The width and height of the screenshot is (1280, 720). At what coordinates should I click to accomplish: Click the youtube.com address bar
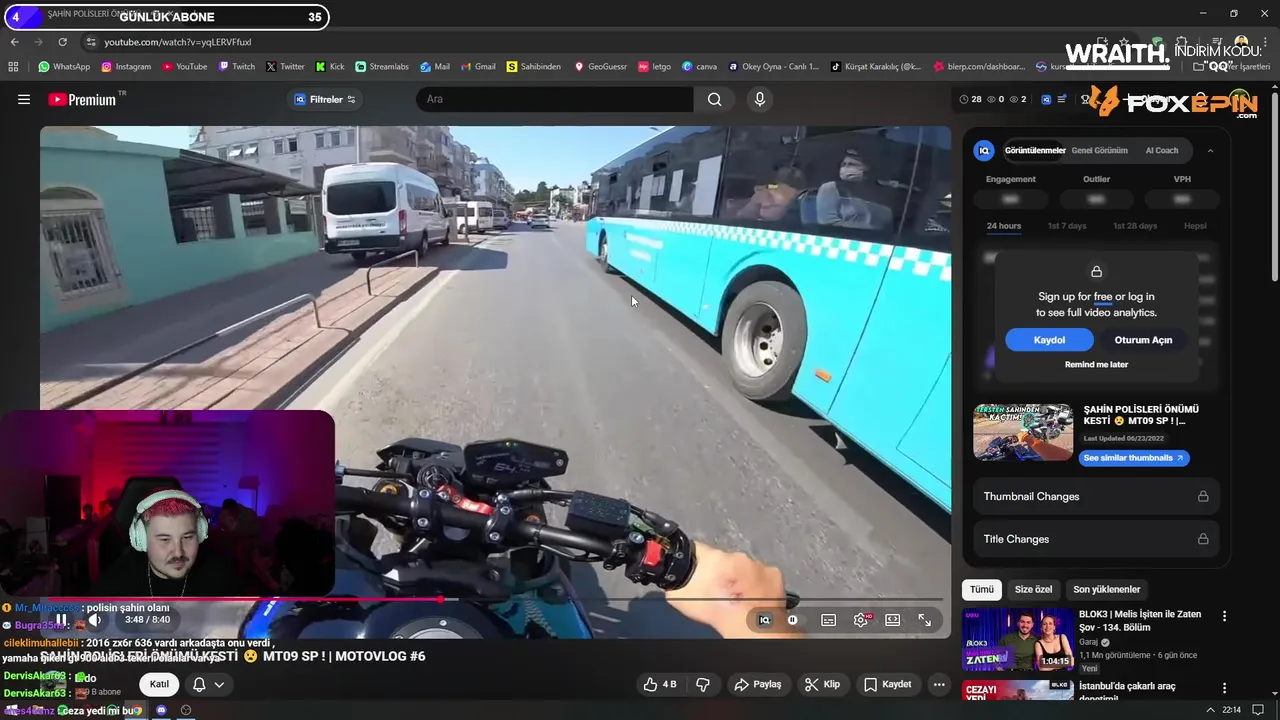point(178,42)
